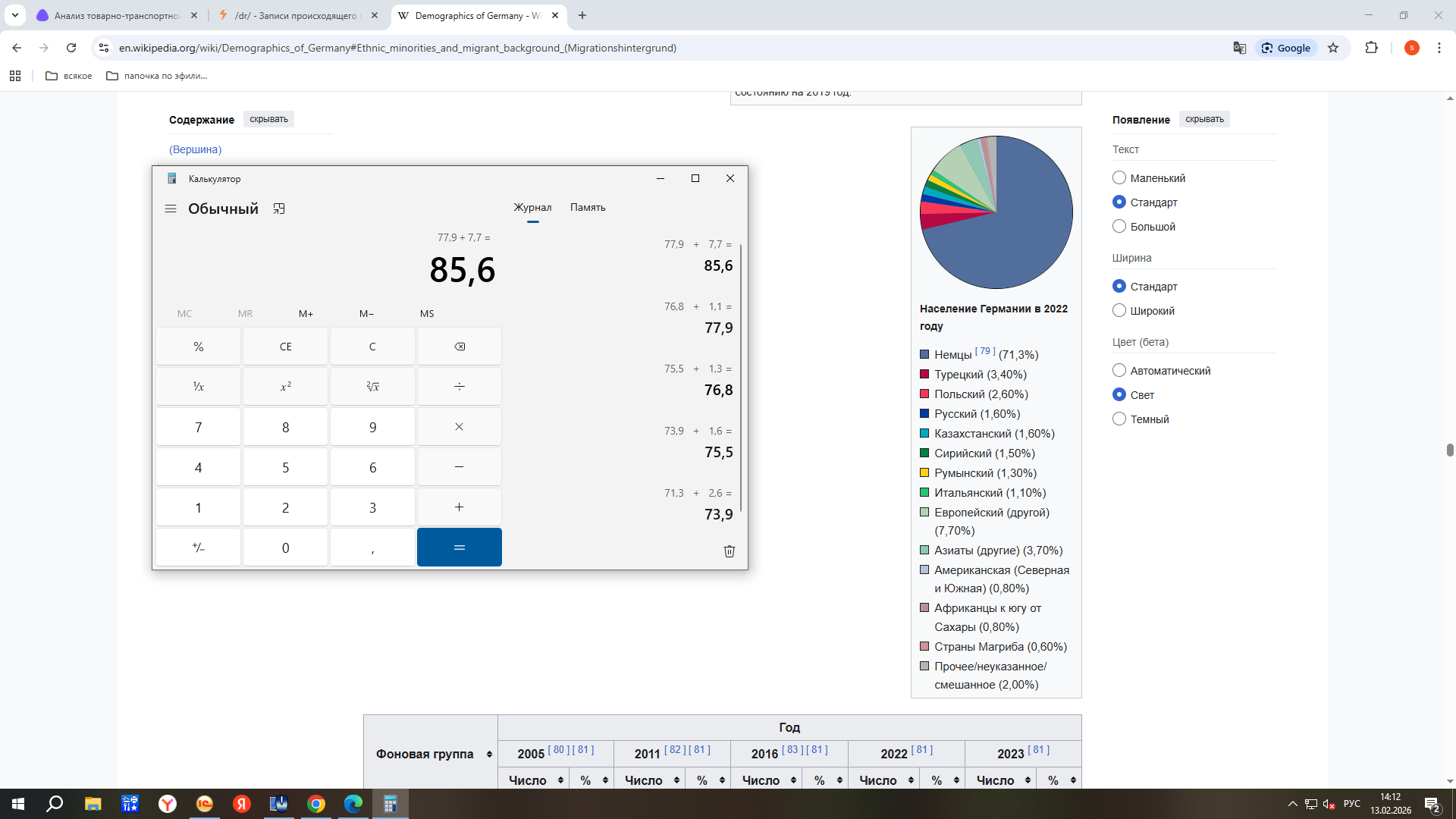Image resolution: width=1456 pixels, height=819 pixels.
Task: Click the Germany population pie chart
Action: pos(996,212)
